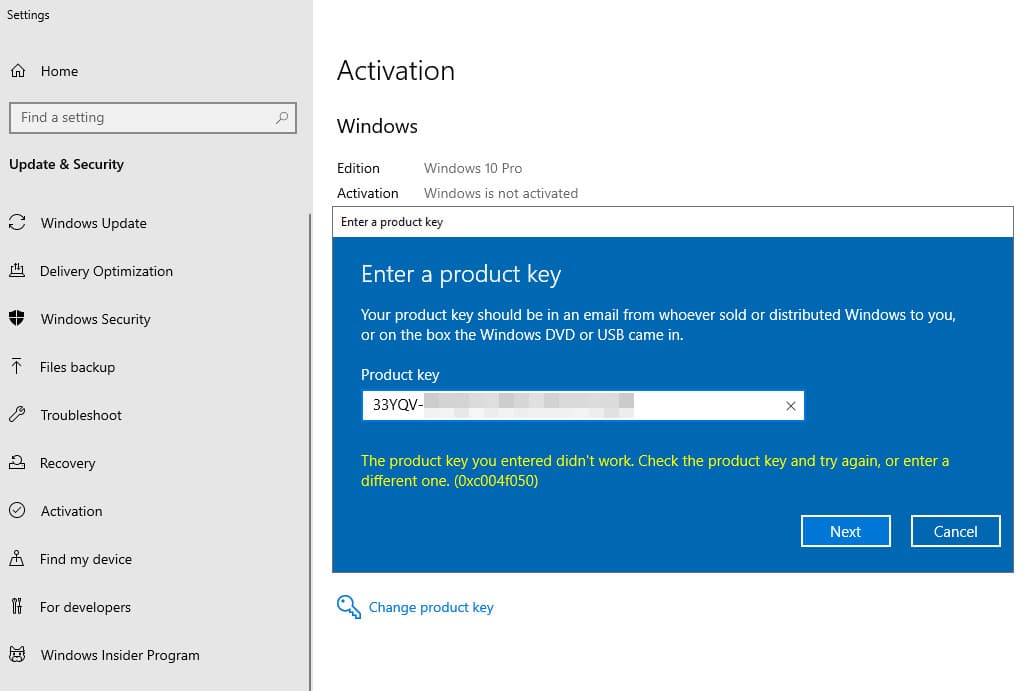Clear the product key field with X
Screen dimensions: 1024x691
pyautogui.click(x=790, y=406)
